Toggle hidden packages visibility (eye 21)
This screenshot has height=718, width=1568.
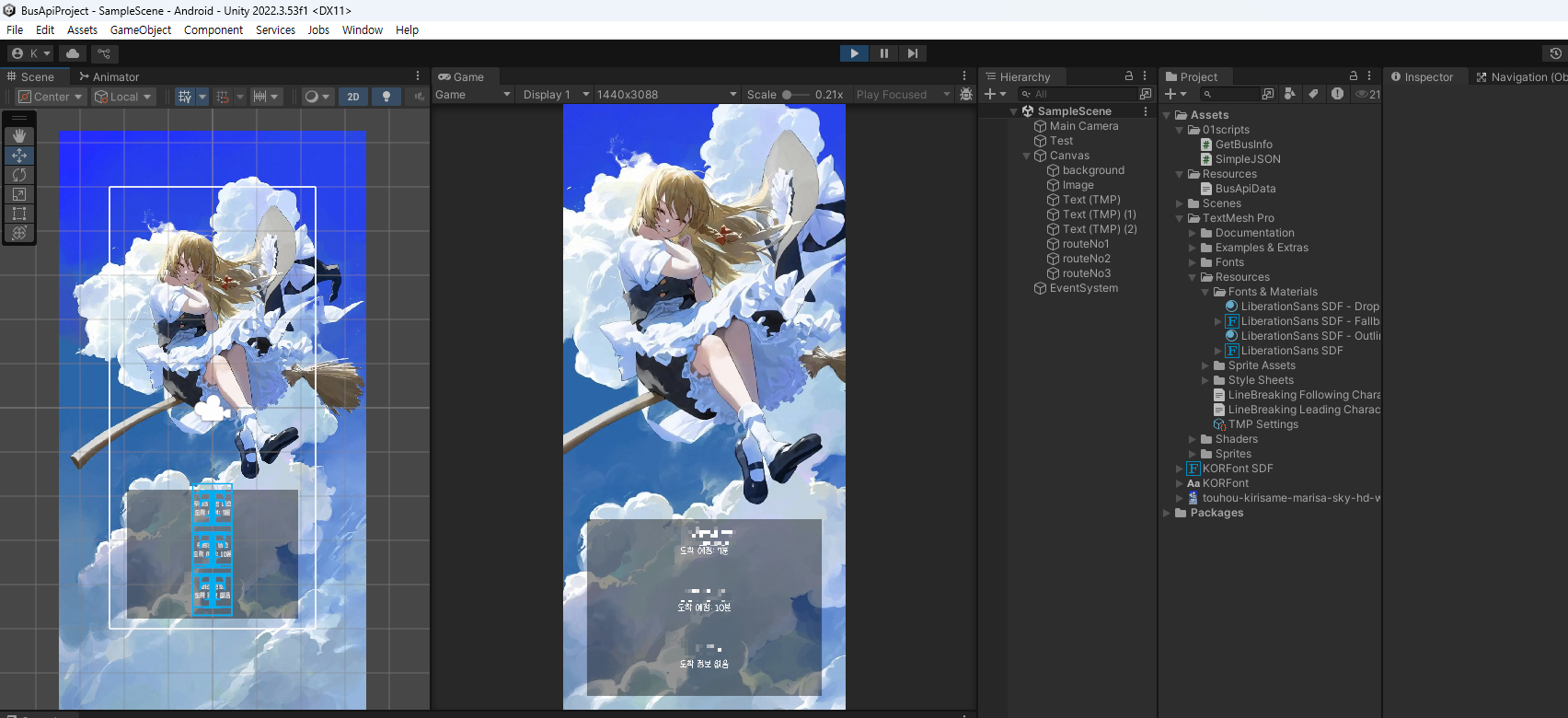tap(1367, 94)
